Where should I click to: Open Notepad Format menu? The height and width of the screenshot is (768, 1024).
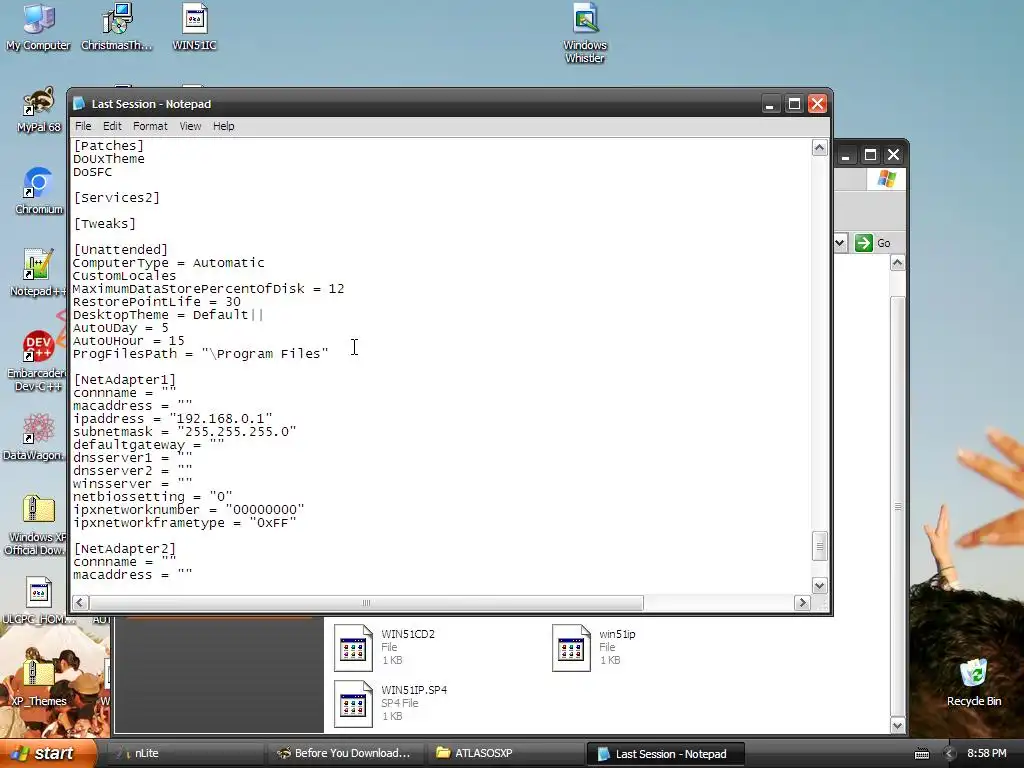click(x=150, y=126)
